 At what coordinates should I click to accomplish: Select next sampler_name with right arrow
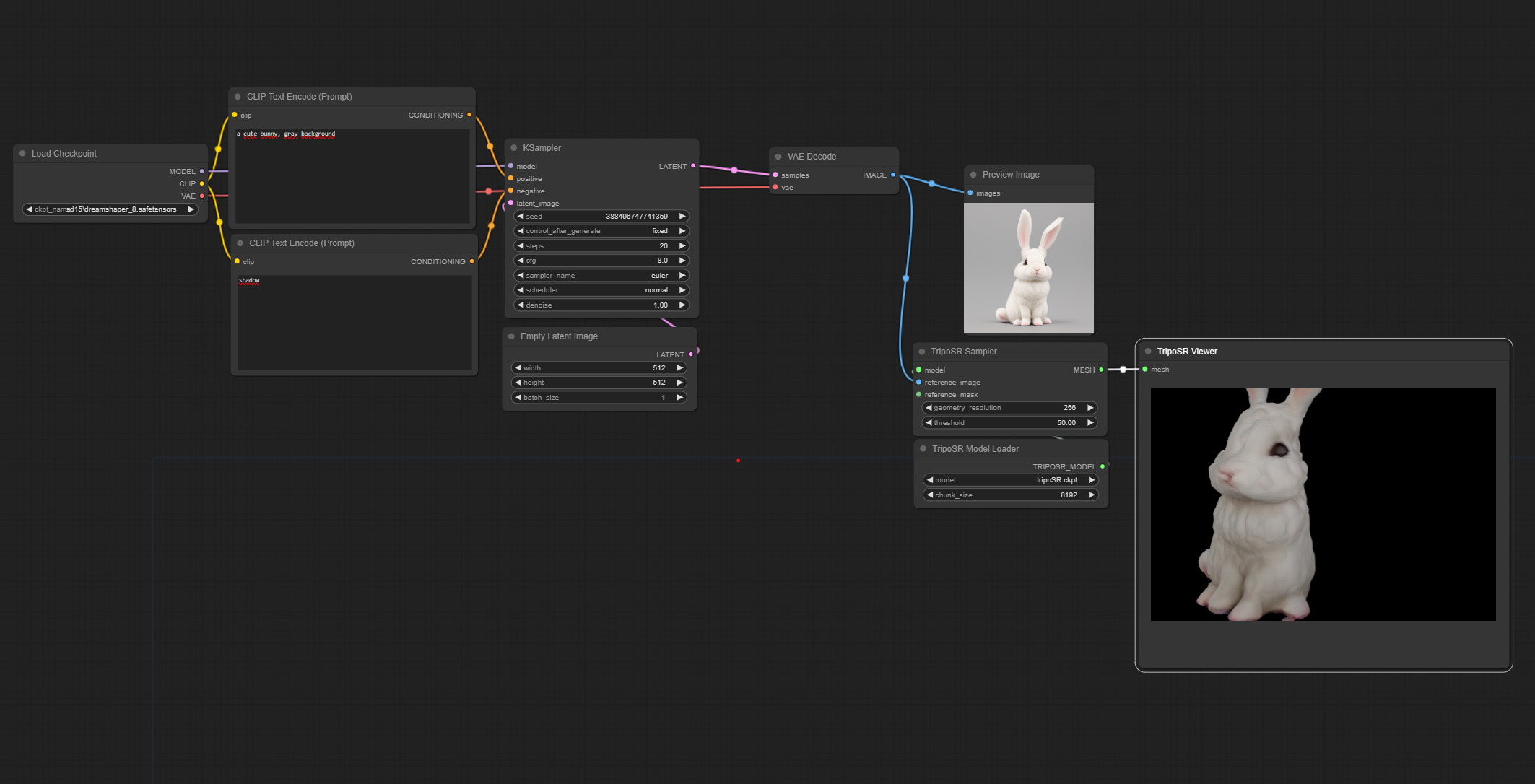[682, 276]
